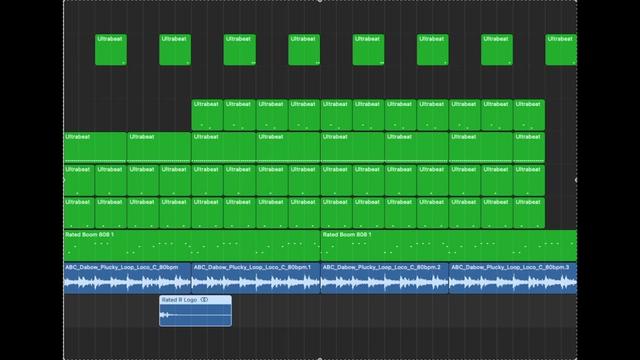Screen dimensions: 640x360
Task: Click the bottom center selection handle
Action: coord(320,359)
